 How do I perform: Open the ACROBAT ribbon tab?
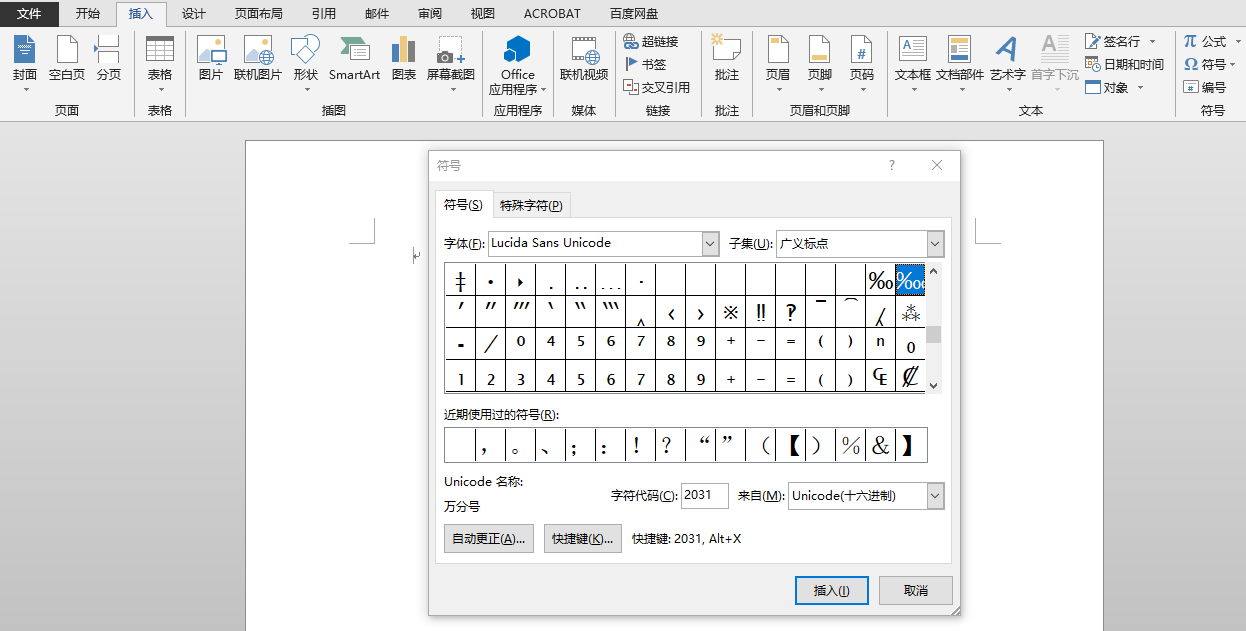(x=552, y=14)
